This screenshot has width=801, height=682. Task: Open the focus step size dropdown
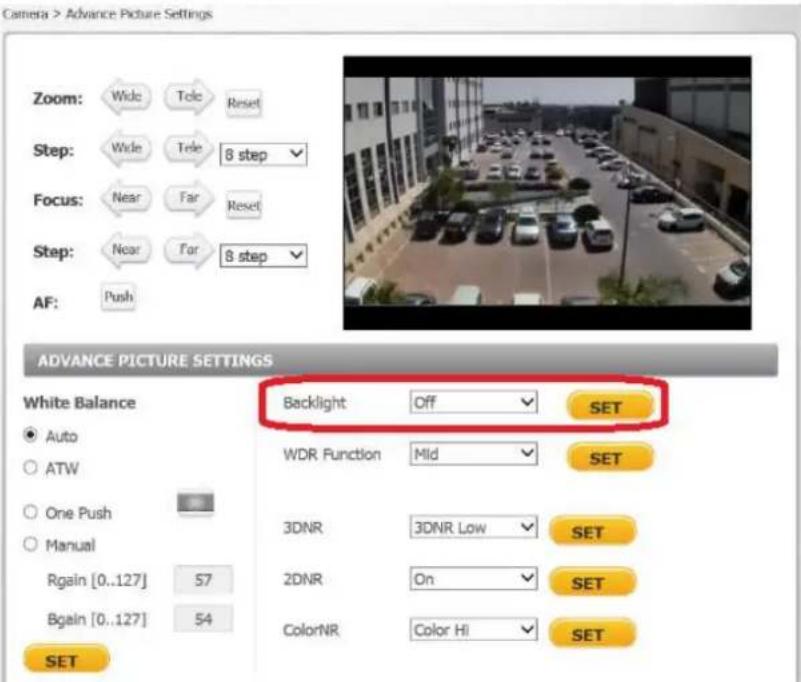[263, 255]
